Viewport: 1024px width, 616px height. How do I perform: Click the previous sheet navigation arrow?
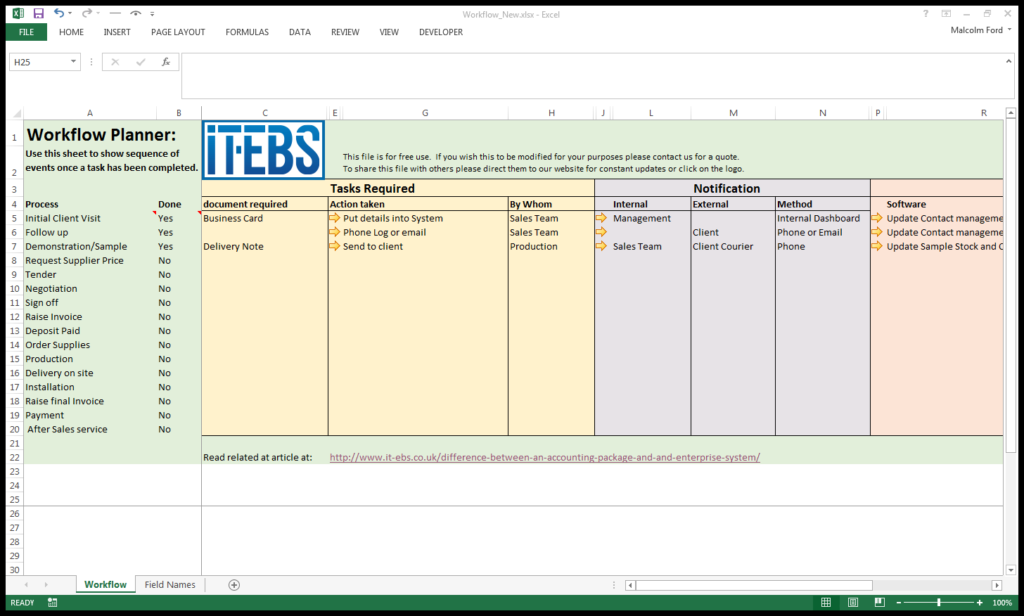(x=26, y=585)
